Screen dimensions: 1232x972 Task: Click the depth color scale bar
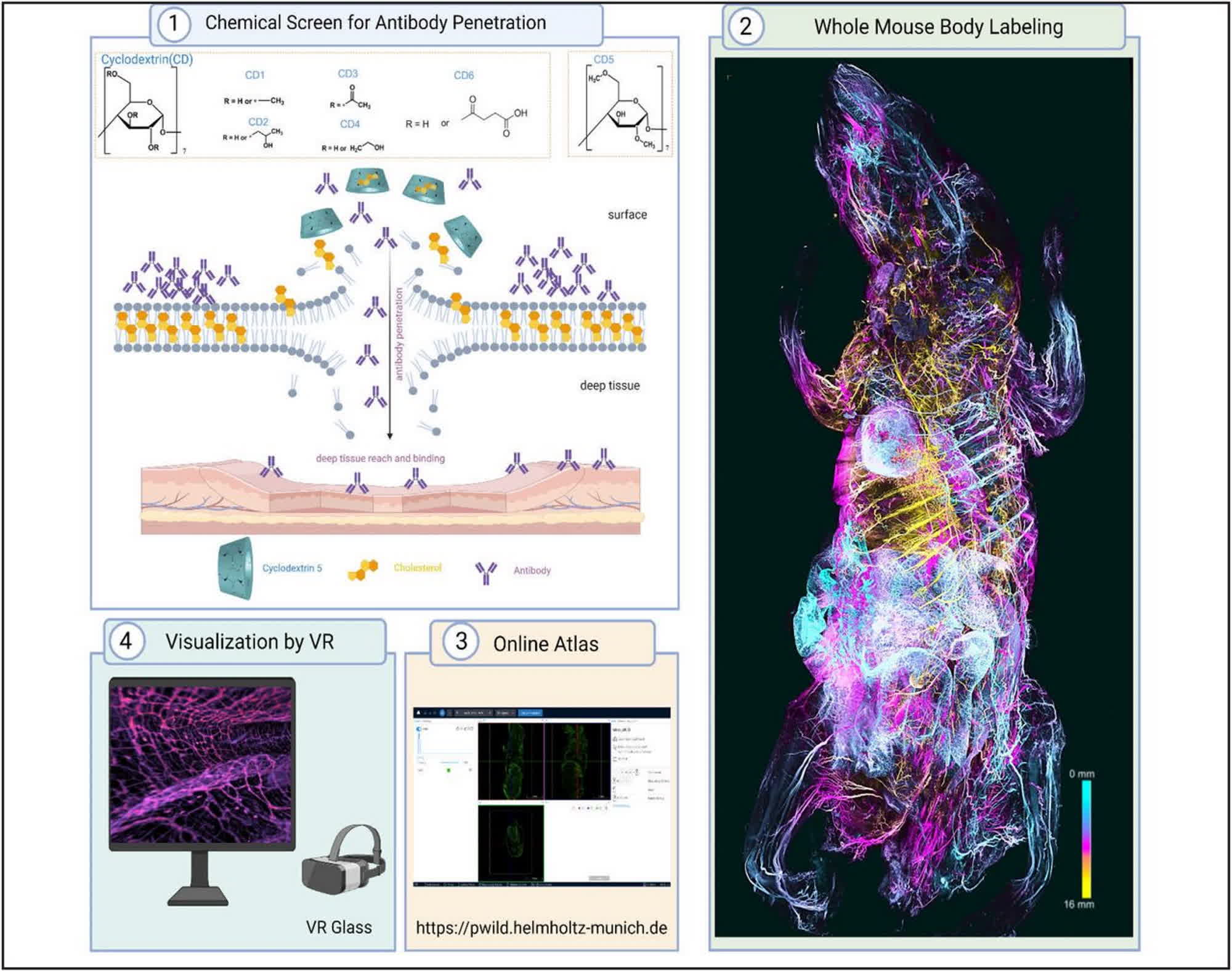tap(1087, 838)
